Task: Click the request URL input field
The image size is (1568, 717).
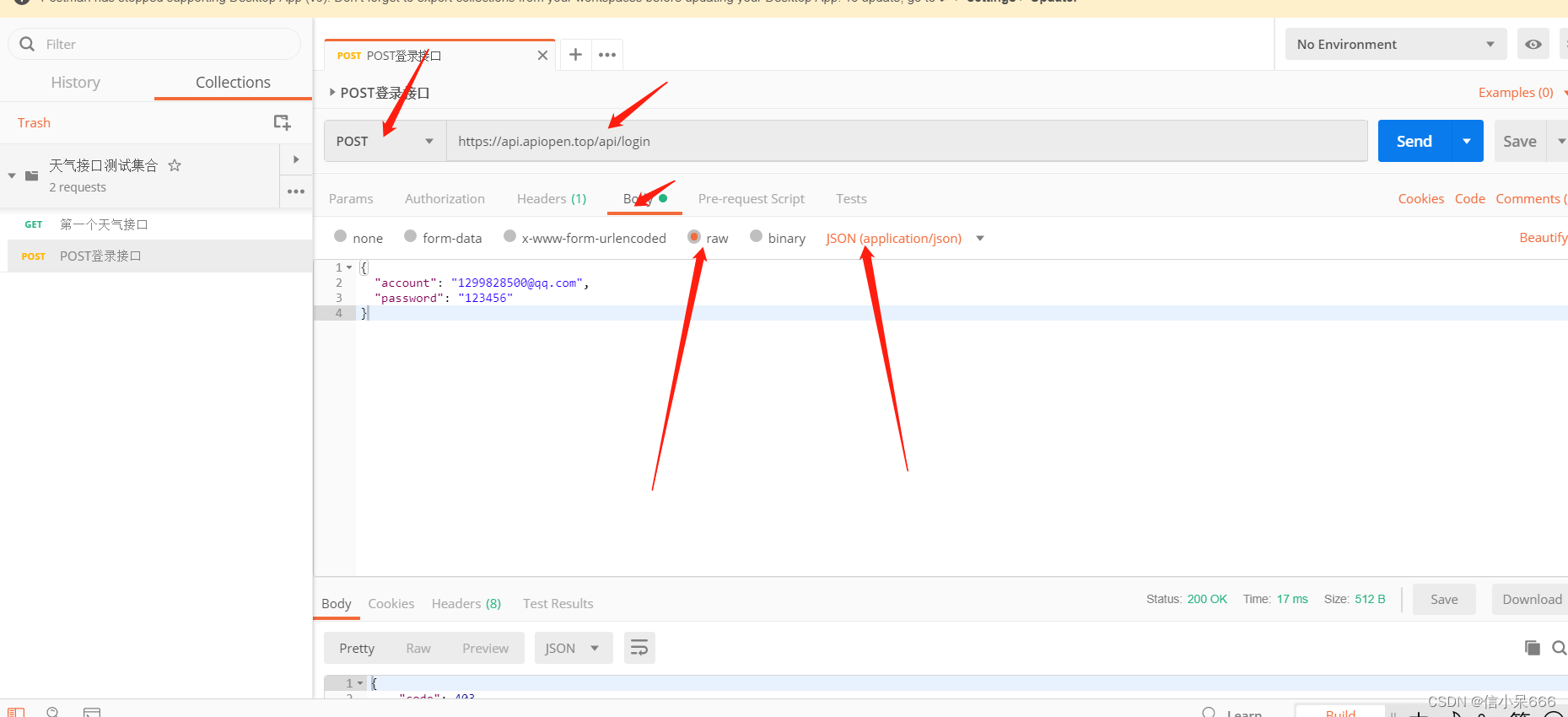Action: click(x=907, y=141)
